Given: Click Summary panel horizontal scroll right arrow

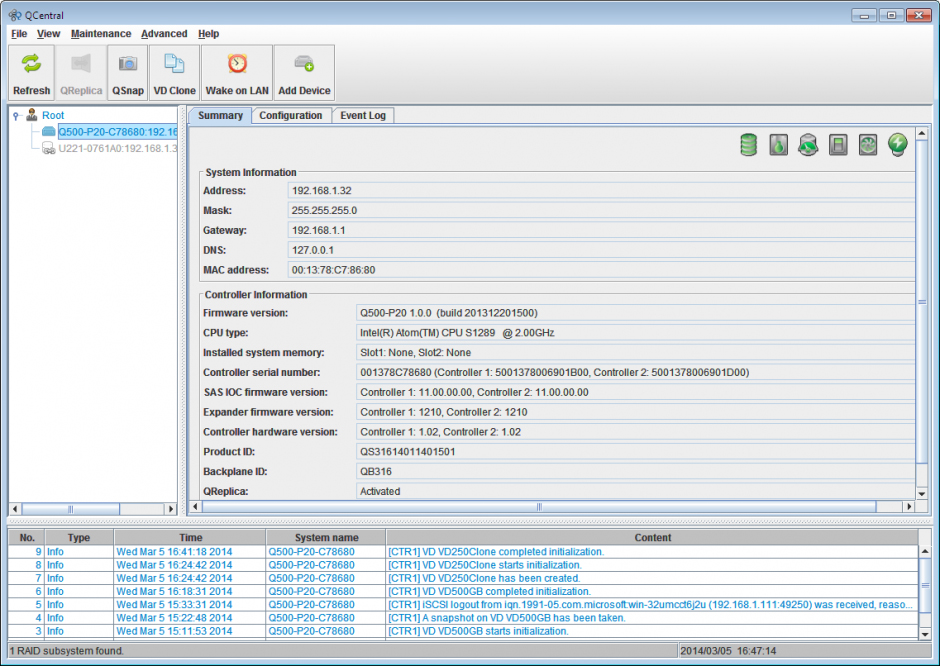Looking at the screenshot, I should [x=909, y=507].
